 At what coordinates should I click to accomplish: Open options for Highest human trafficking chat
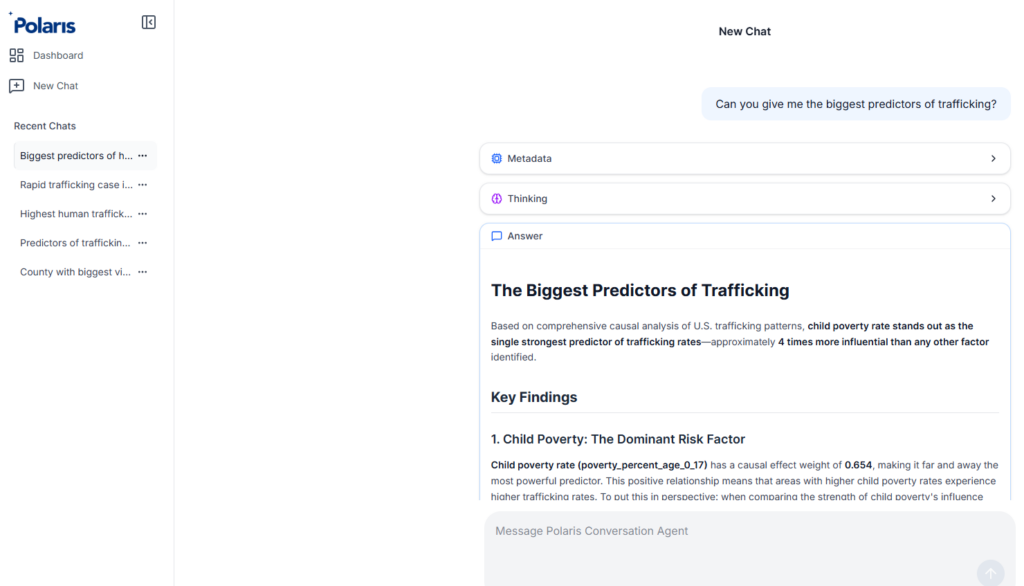click(143, 214)
